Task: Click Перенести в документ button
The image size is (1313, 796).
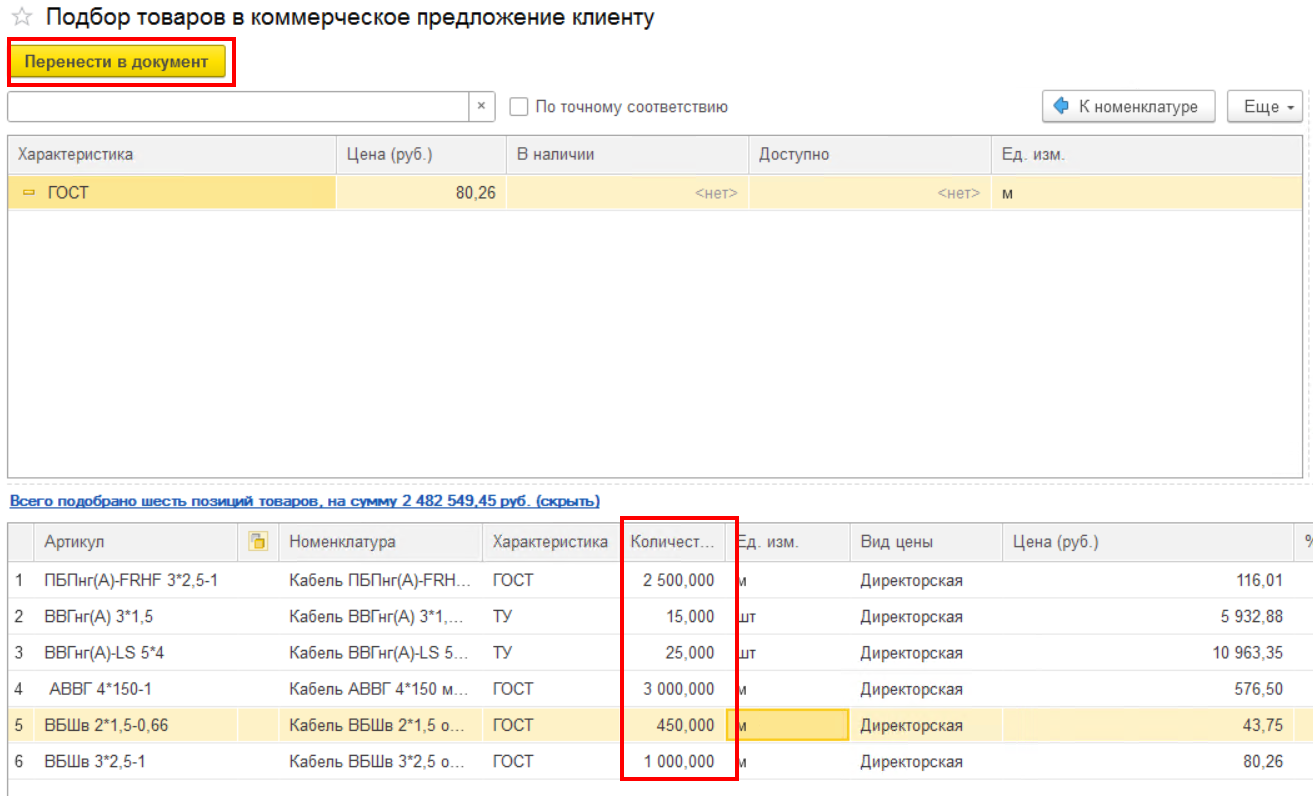Action: click(117, 62)
